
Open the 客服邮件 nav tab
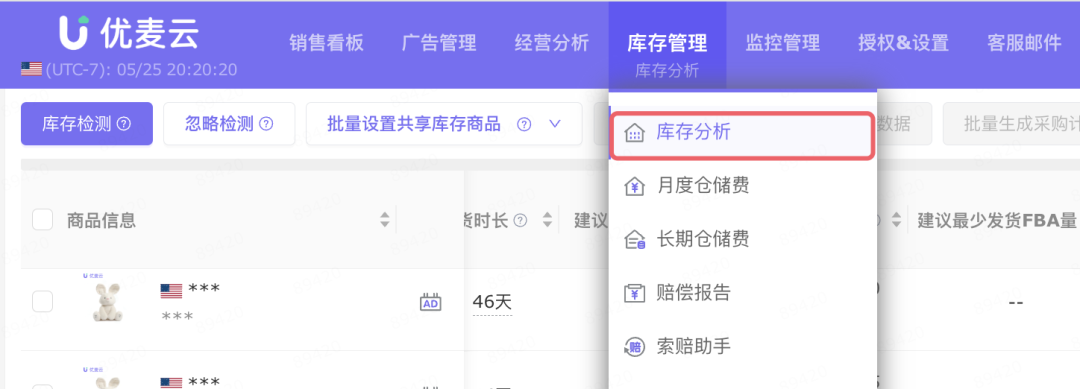point(1025,43)
